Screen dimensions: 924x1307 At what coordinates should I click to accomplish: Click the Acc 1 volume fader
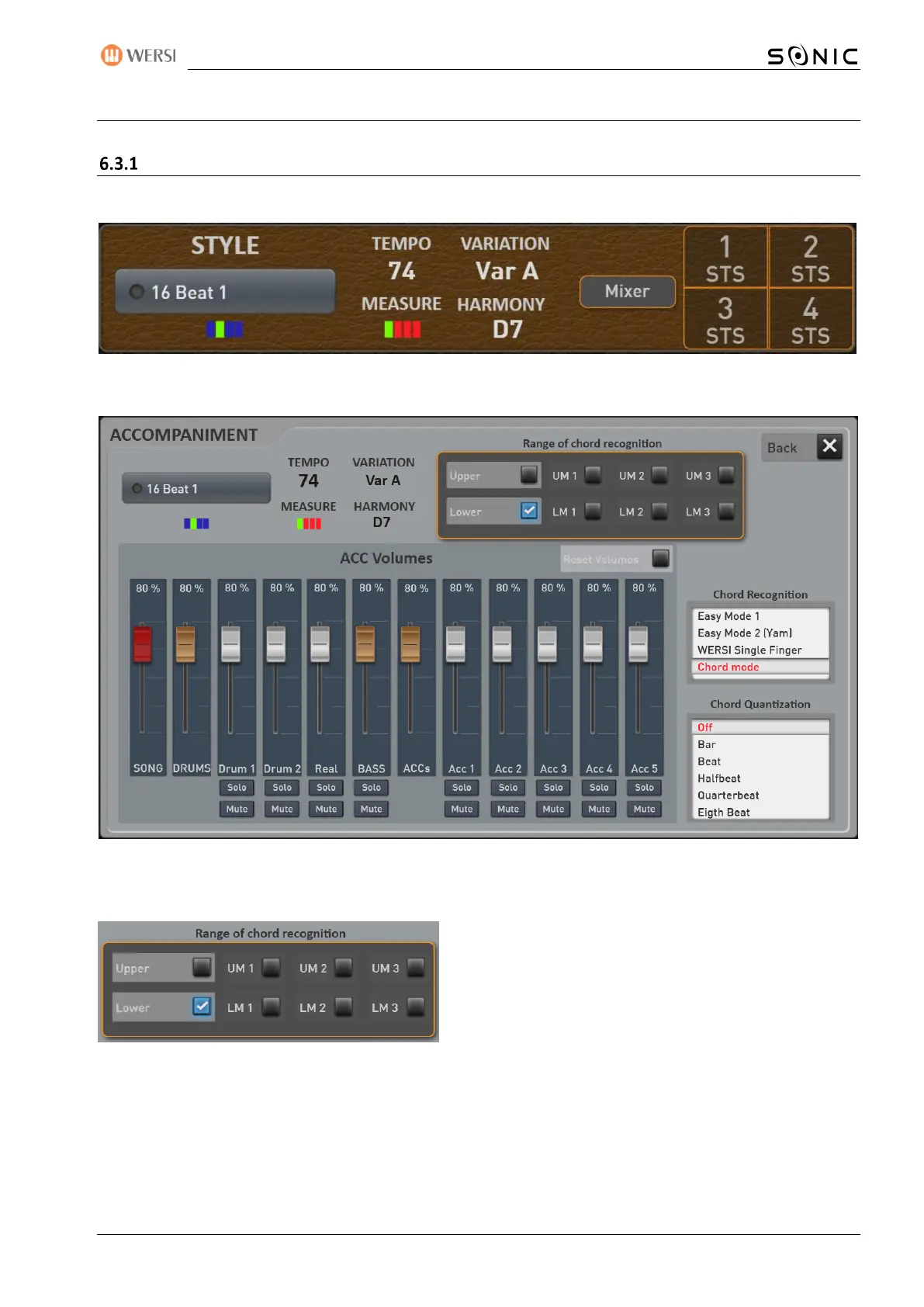(x=455, y=643)
